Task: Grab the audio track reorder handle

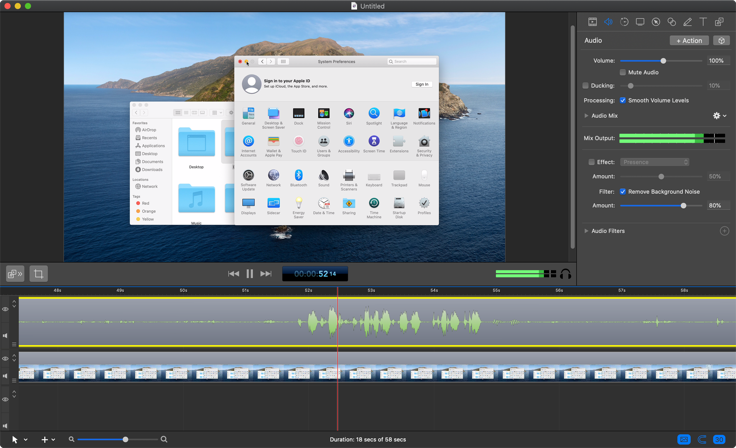Action: [x=14, y=344]
